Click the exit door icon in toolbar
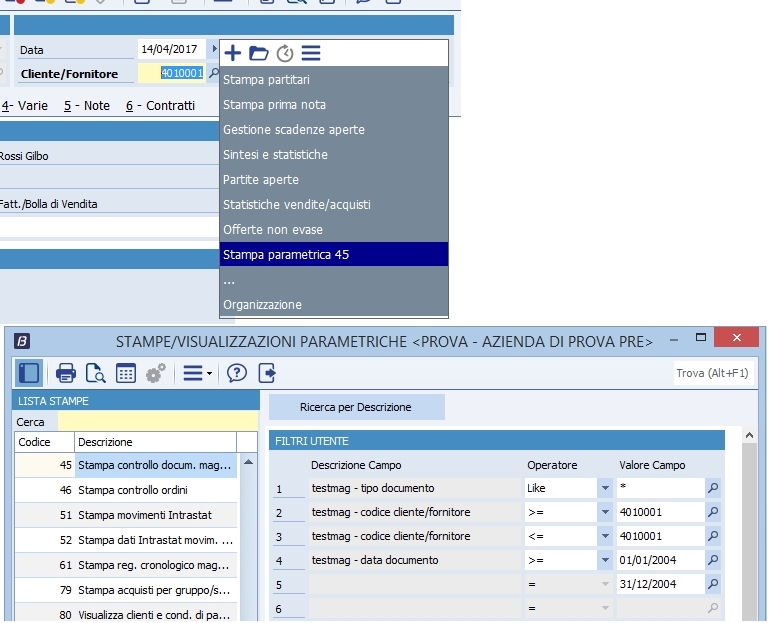The height and width of the screenshot is (623, 770). (267, 374)
